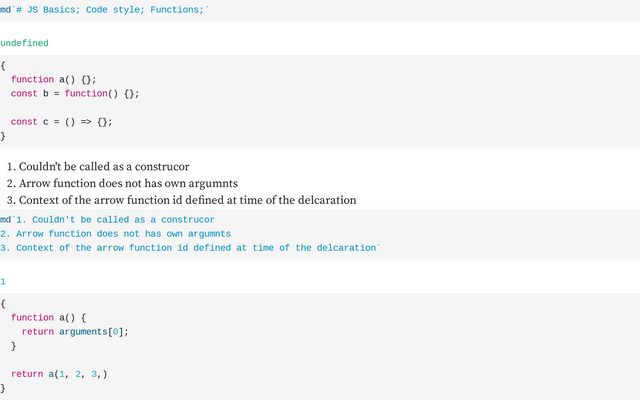The height and width of the screenshot is (400, 640).
Task: Click the markdown title cell 'JS Basics; Code style; Functions;'
Action: pos(104,10)
